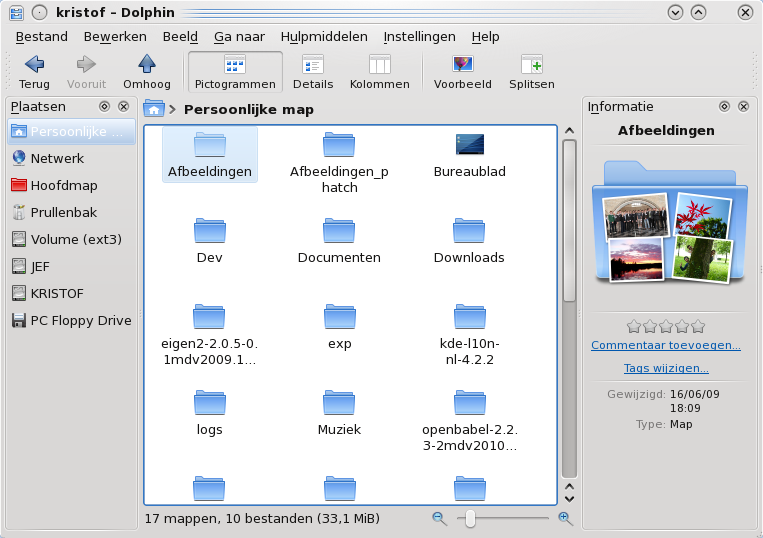This screenshot has width=763, height=538.
Task: Open the Bestand menu
Action: [x=41, y=36]
